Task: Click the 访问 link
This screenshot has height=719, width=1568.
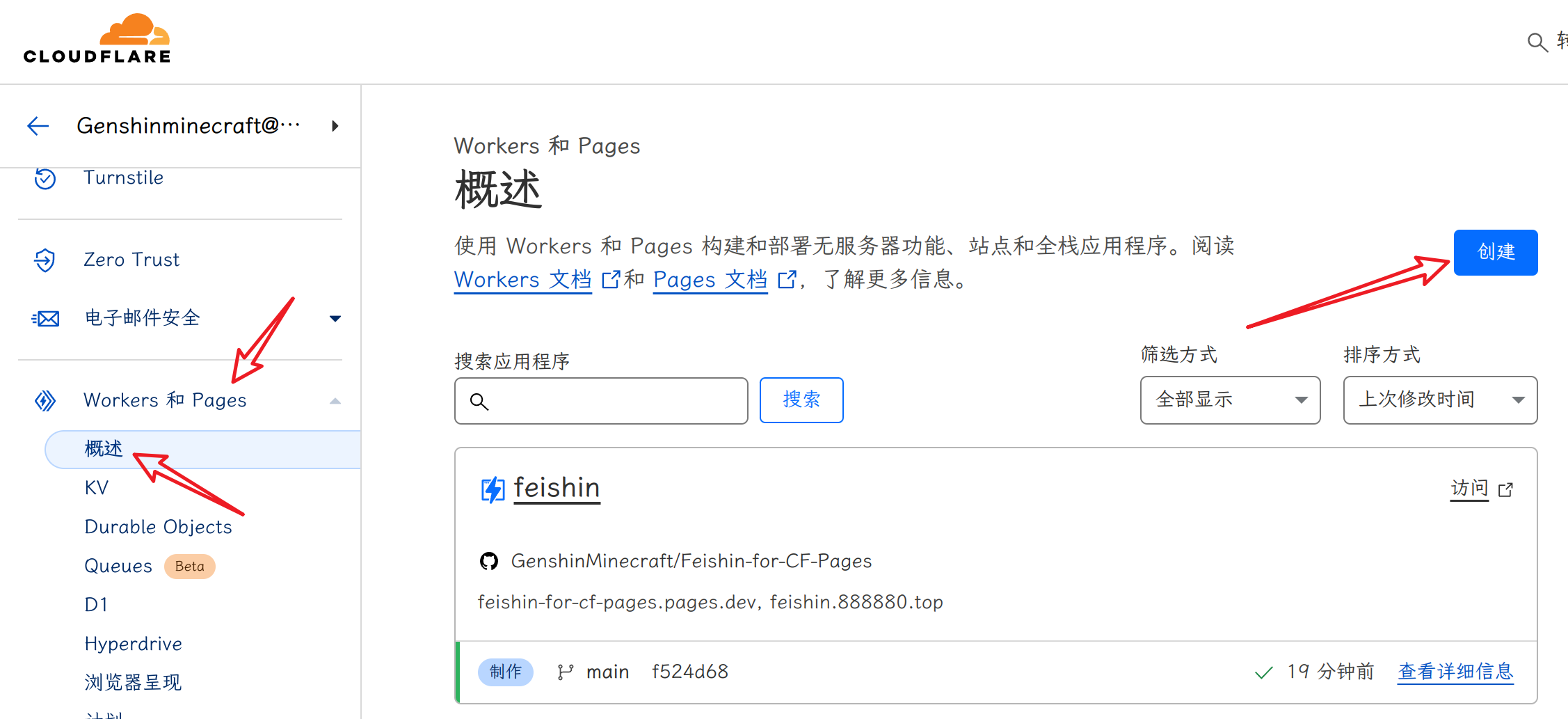Action: 1469,489
